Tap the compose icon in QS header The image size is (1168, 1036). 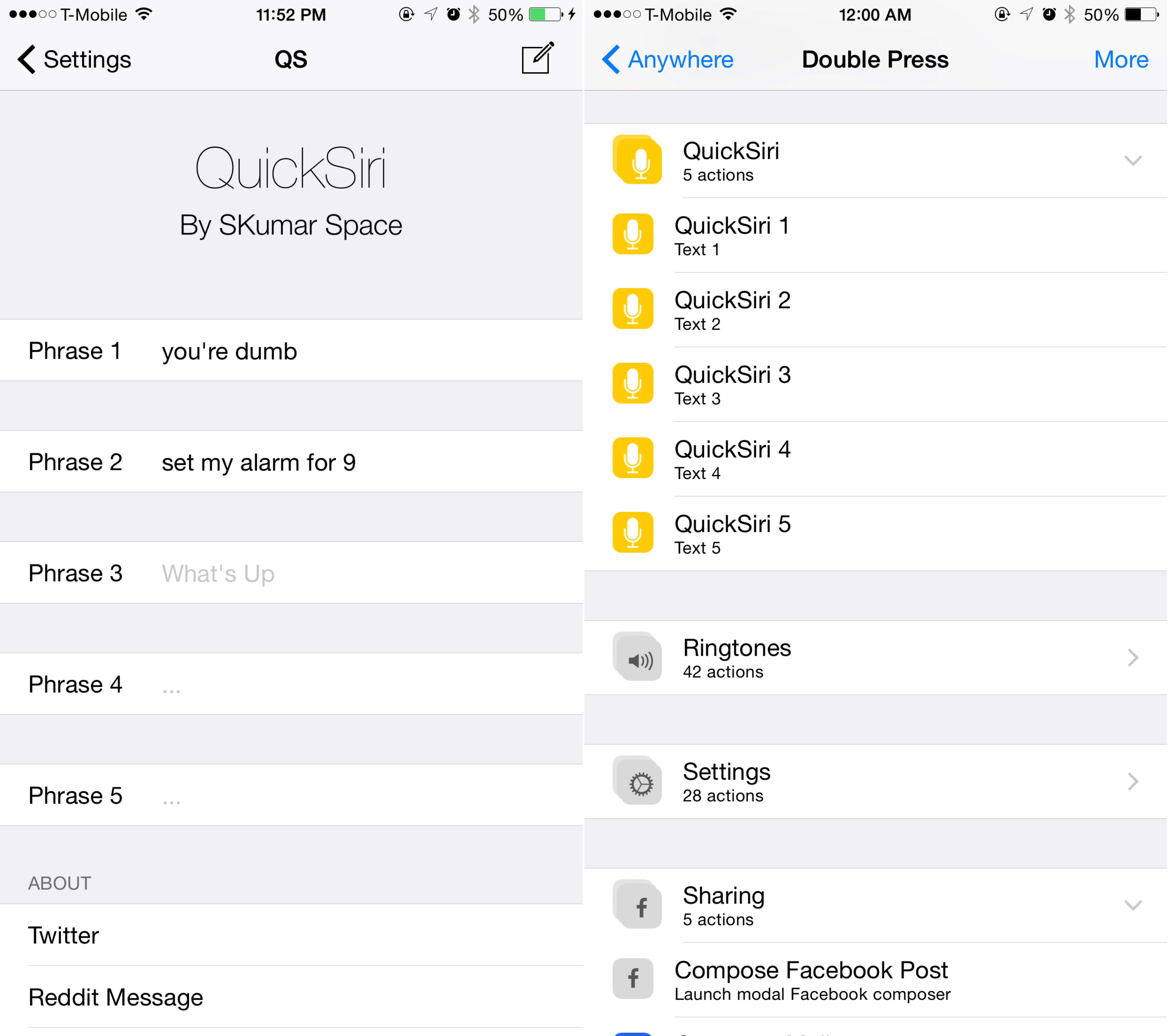click(x=538, y=58)
